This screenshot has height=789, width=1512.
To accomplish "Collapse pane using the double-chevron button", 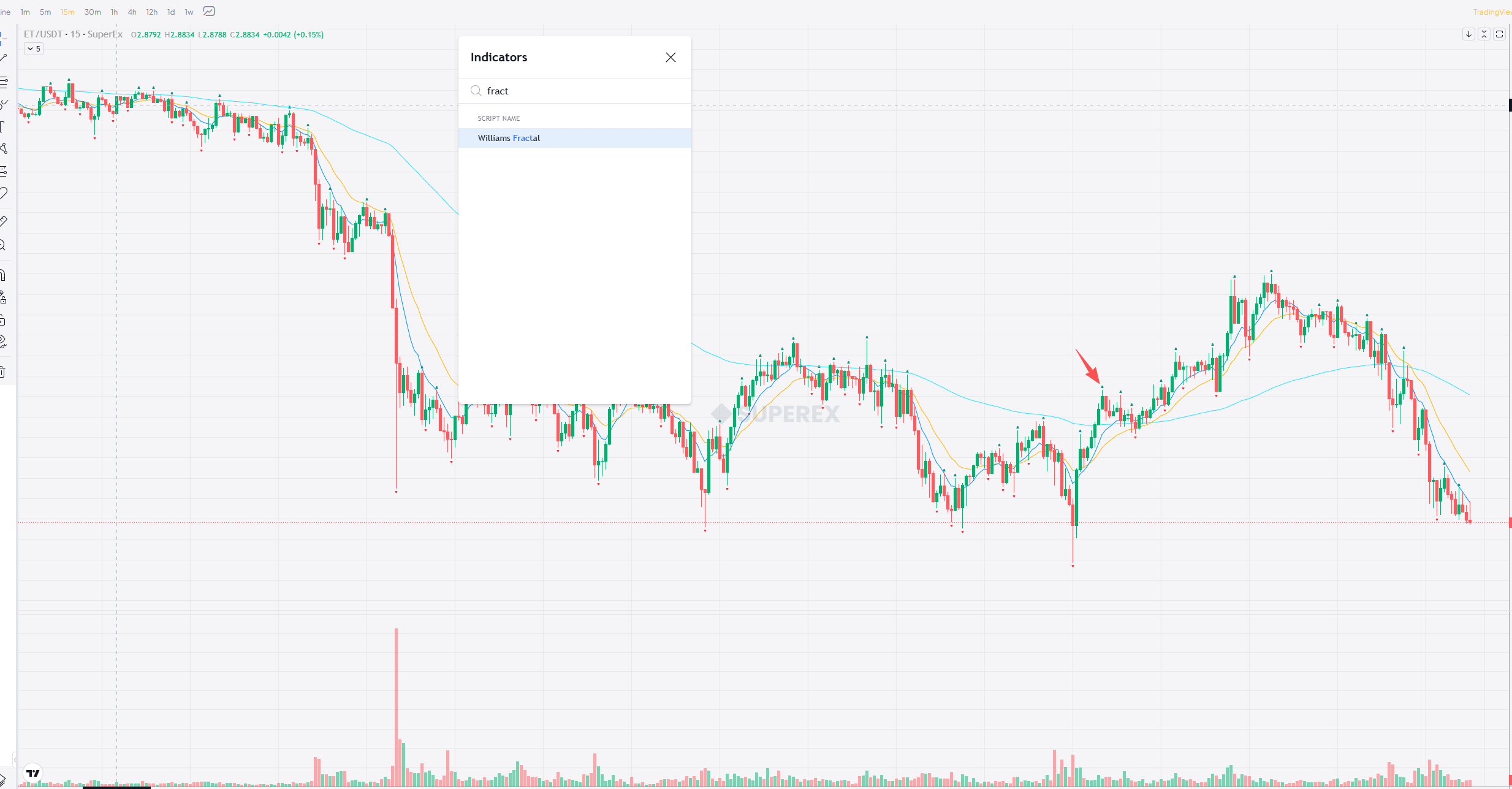I will pyautogui.click(x=1484, y=34).
